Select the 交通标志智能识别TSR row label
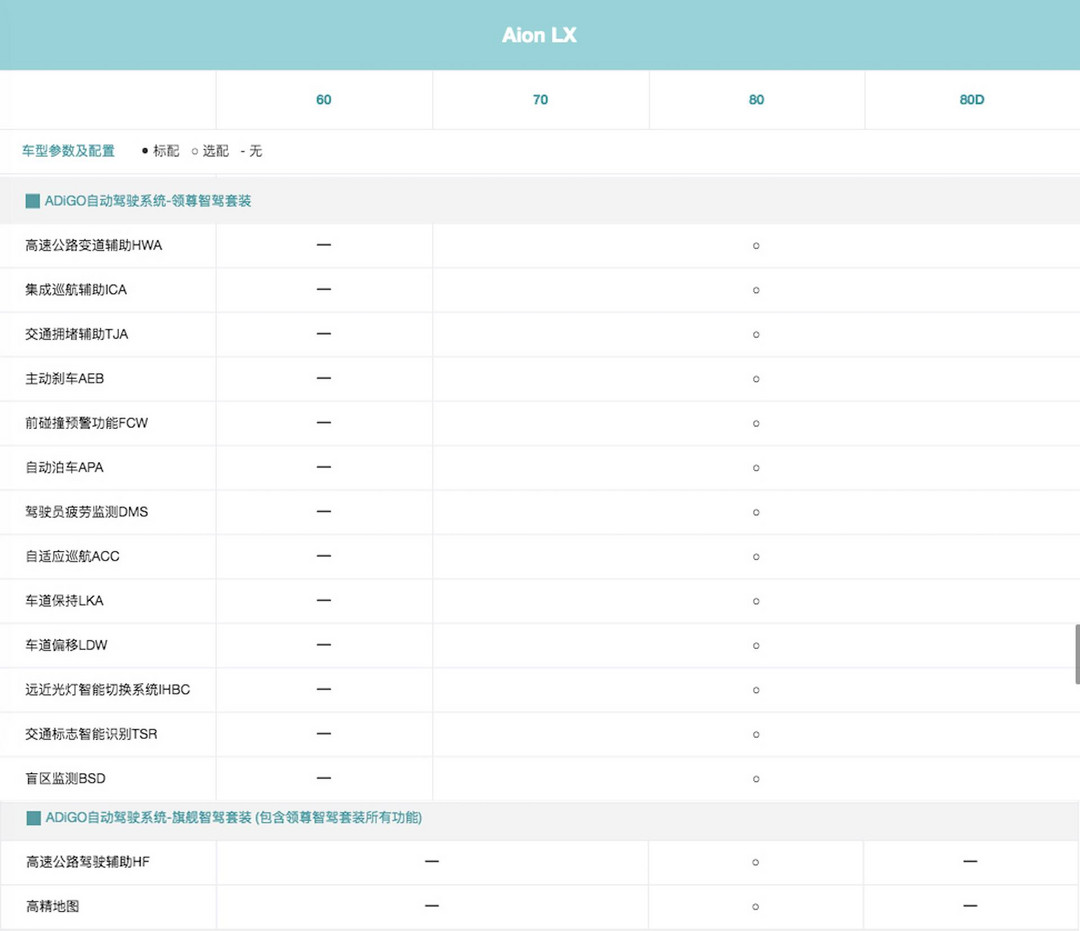The width and height of the screenshot is (1080, 931). (91, 734)
